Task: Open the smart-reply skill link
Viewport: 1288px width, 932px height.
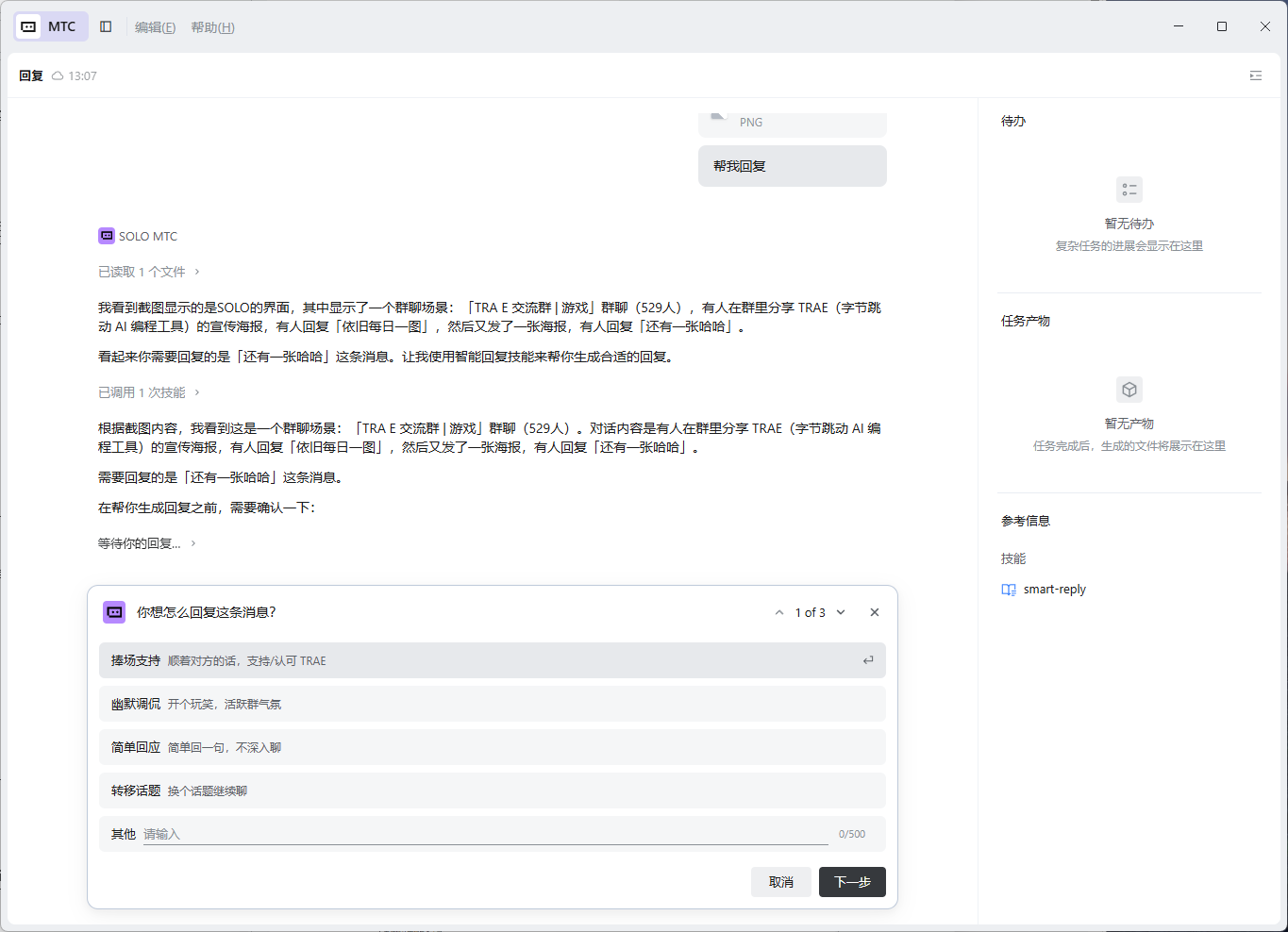Action: pyautogui.click(x=1055, y=590)
